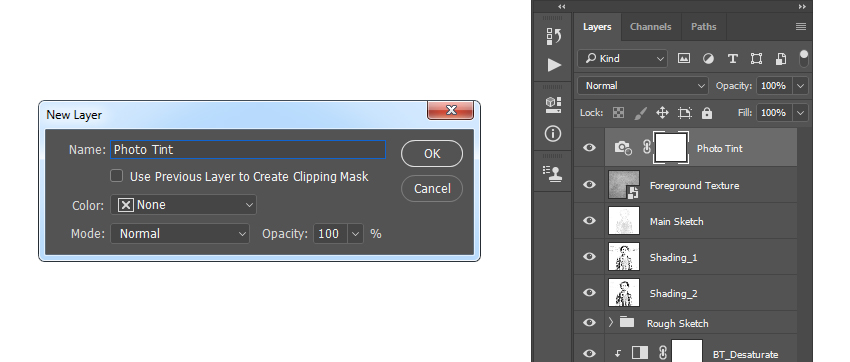This screenshot has height=362, width=850.
Task: Filter layers by pixel layers icon
Action: tap(684, 59)
